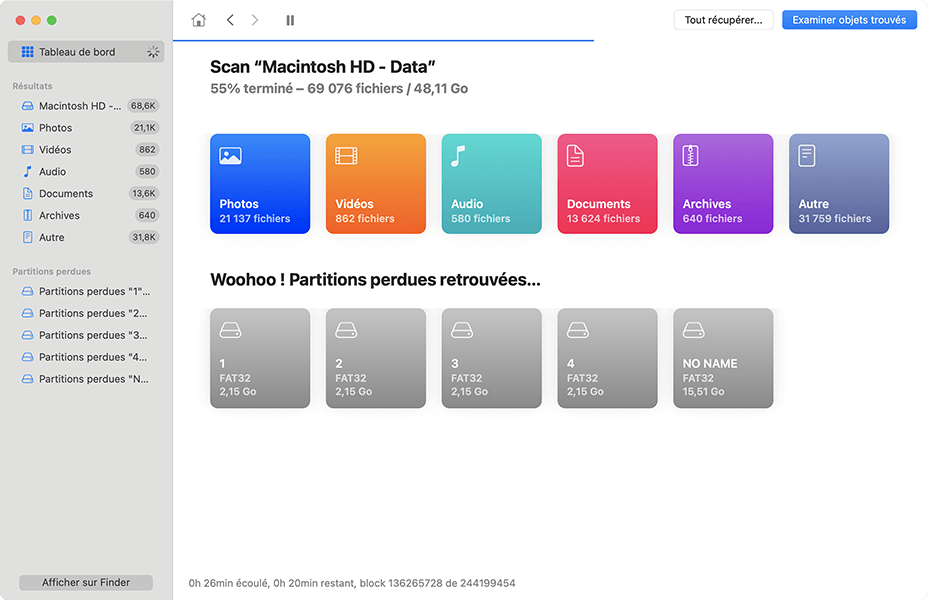Click the picture icon on Photos card
The image size is (928, 600).
click(x=230, y=156)
